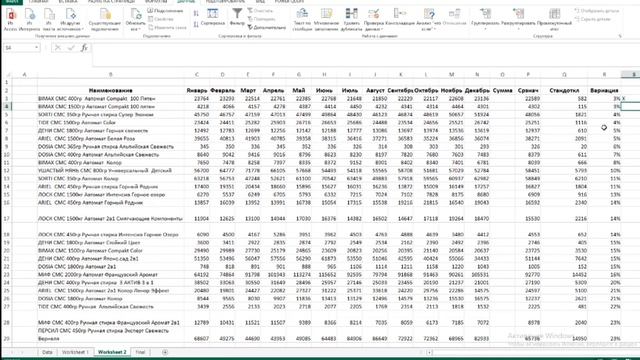Click cell 'DOSIA СМС 1800гр Автомат 2в1'
640x360 pixels.
(111, 266)
